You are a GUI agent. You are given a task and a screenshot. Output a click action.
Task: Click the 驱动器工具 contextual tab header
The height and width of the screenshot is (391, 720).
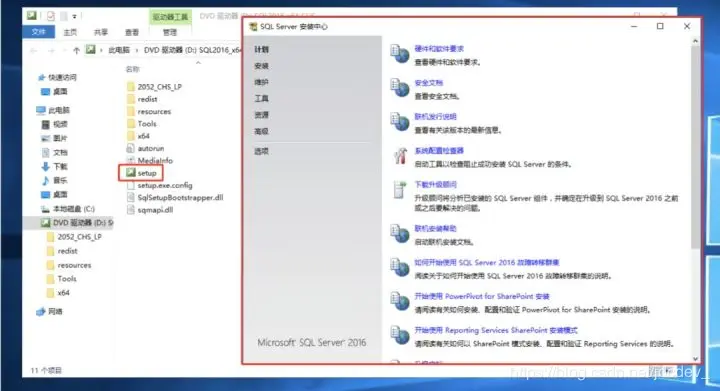170,17
